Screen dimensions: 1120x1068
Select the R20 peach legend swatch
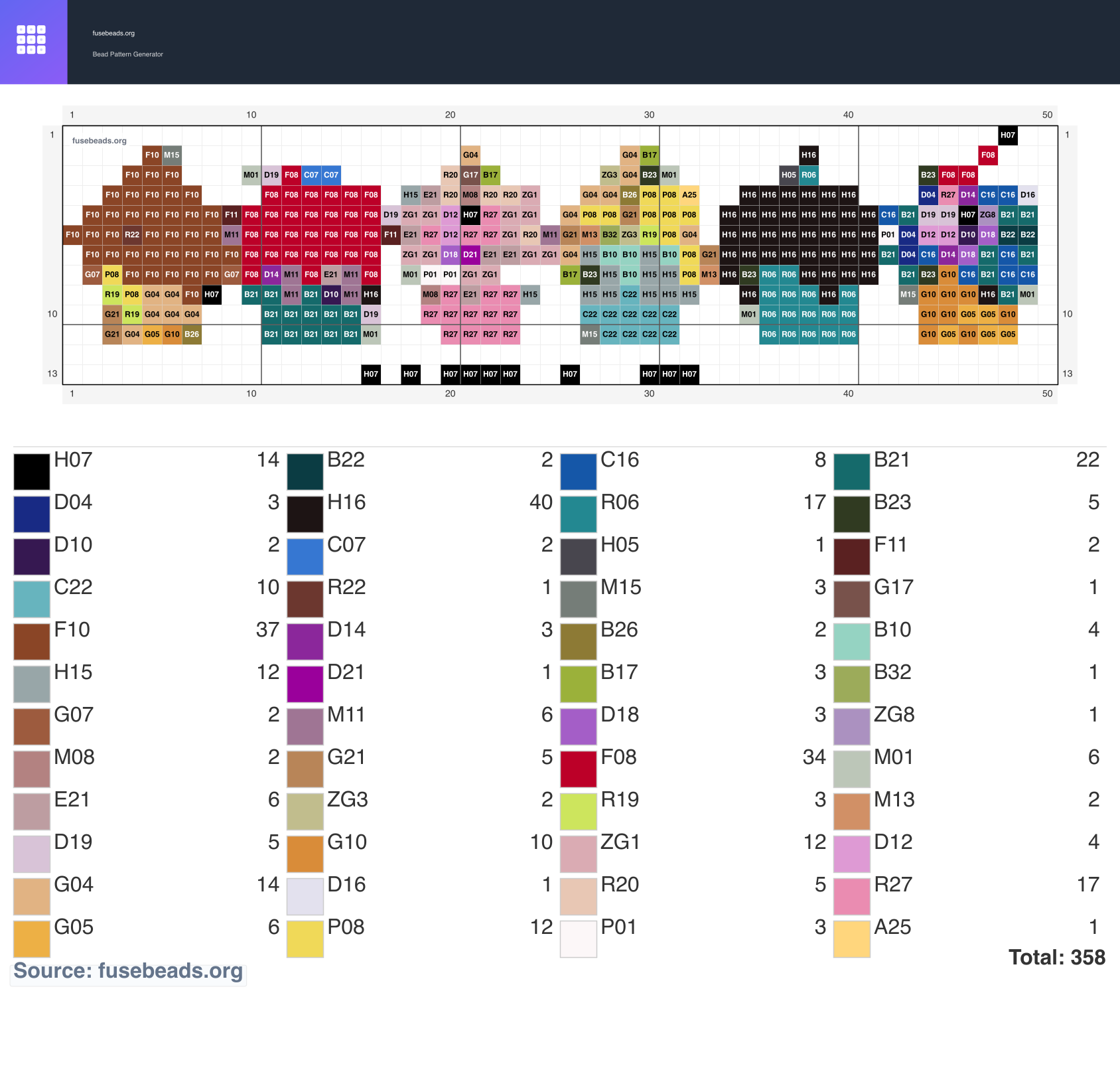(x=579, y=897)
